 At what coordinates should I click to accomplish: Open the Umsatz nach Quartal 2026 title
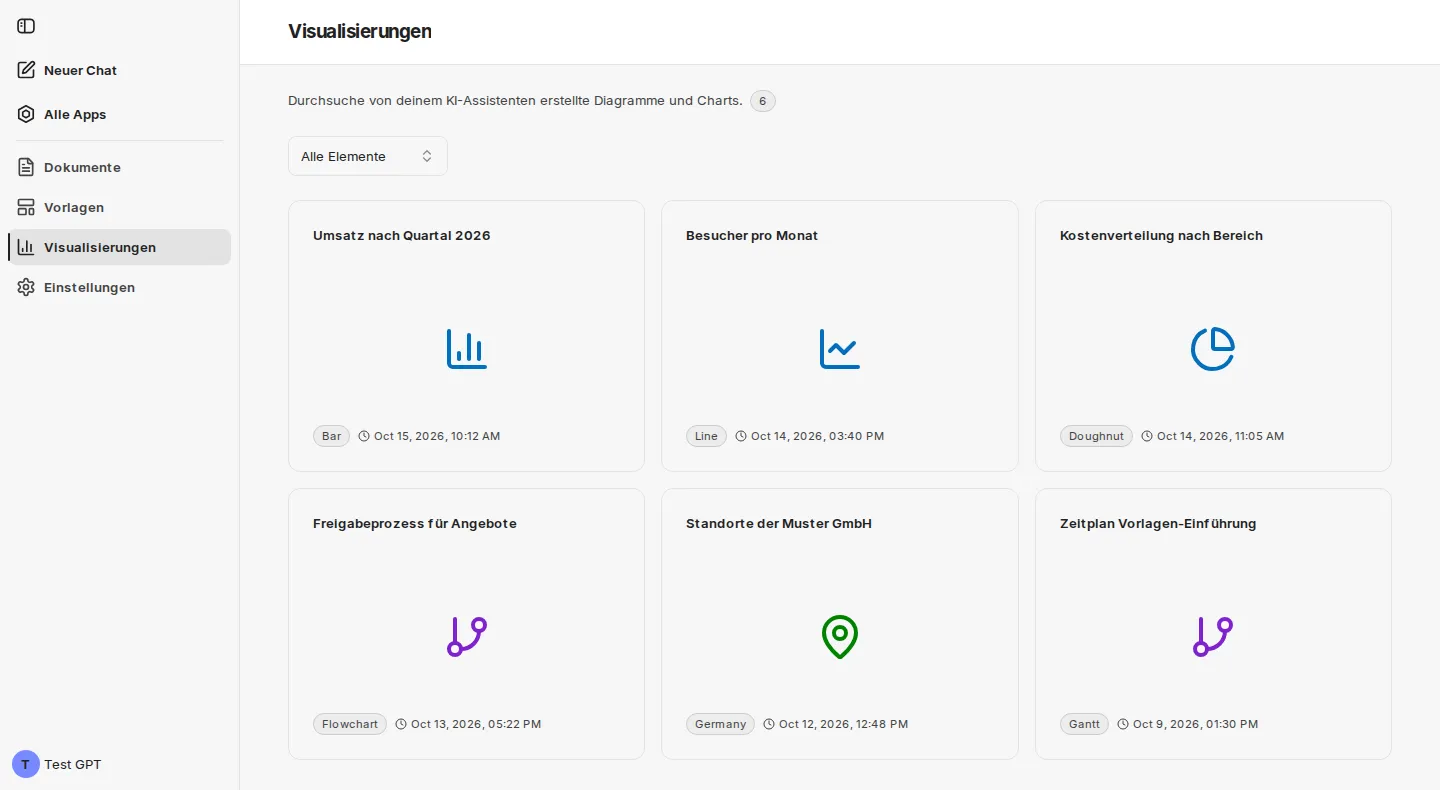click(x=402, y=236)
